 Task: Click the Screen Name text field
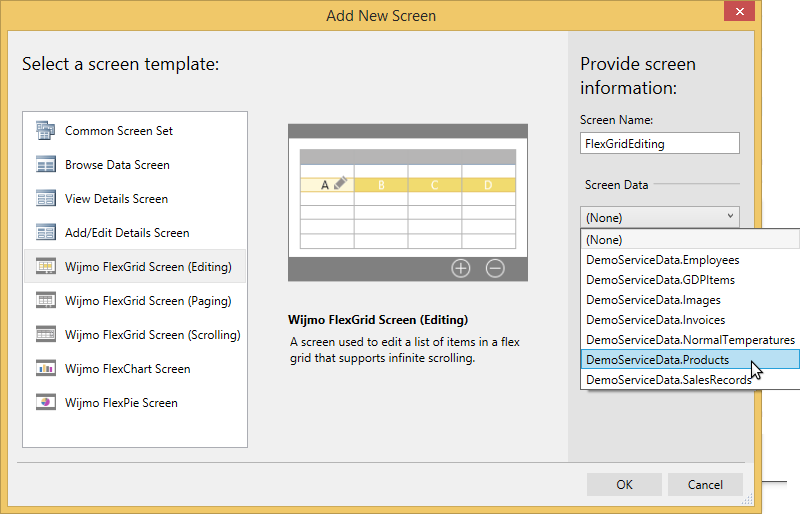click(x=659, y=143)
